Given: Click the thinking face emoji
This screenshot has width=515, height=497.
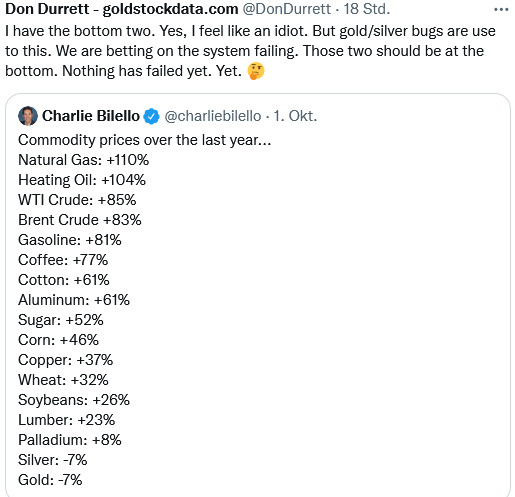Looking at the screenshot, I should click(256, 71).
